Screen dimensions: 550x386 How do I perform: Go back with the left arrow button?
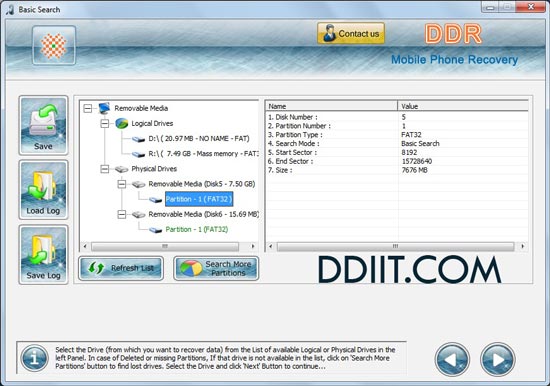[x=452, y=359]
